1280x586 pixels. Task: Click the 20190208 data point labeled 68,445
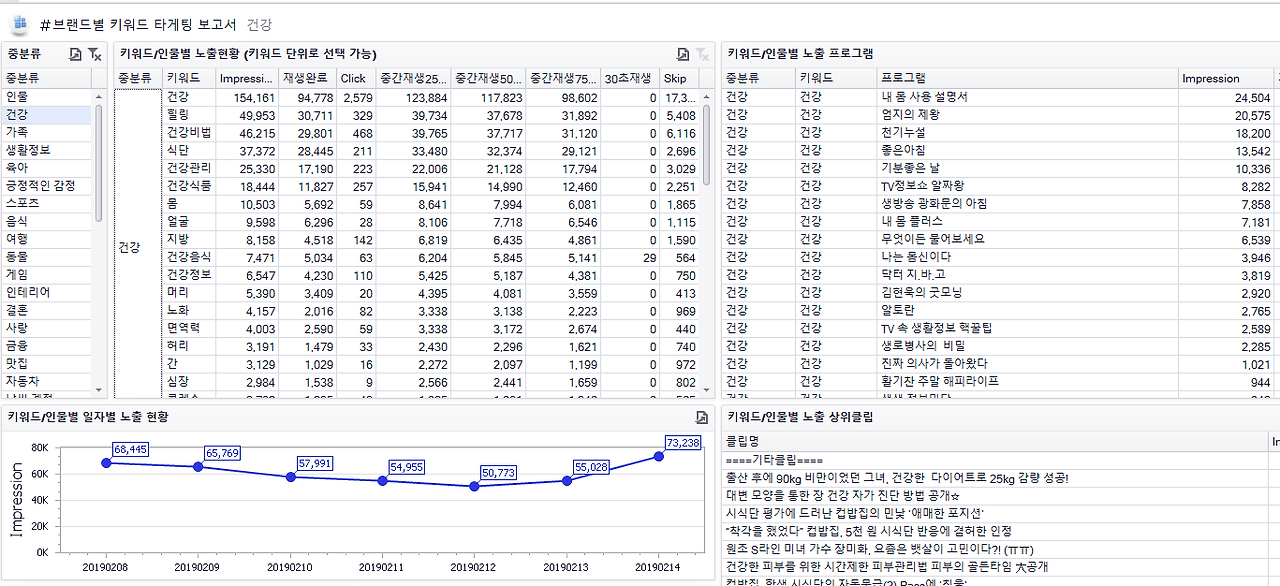point(106,463)
